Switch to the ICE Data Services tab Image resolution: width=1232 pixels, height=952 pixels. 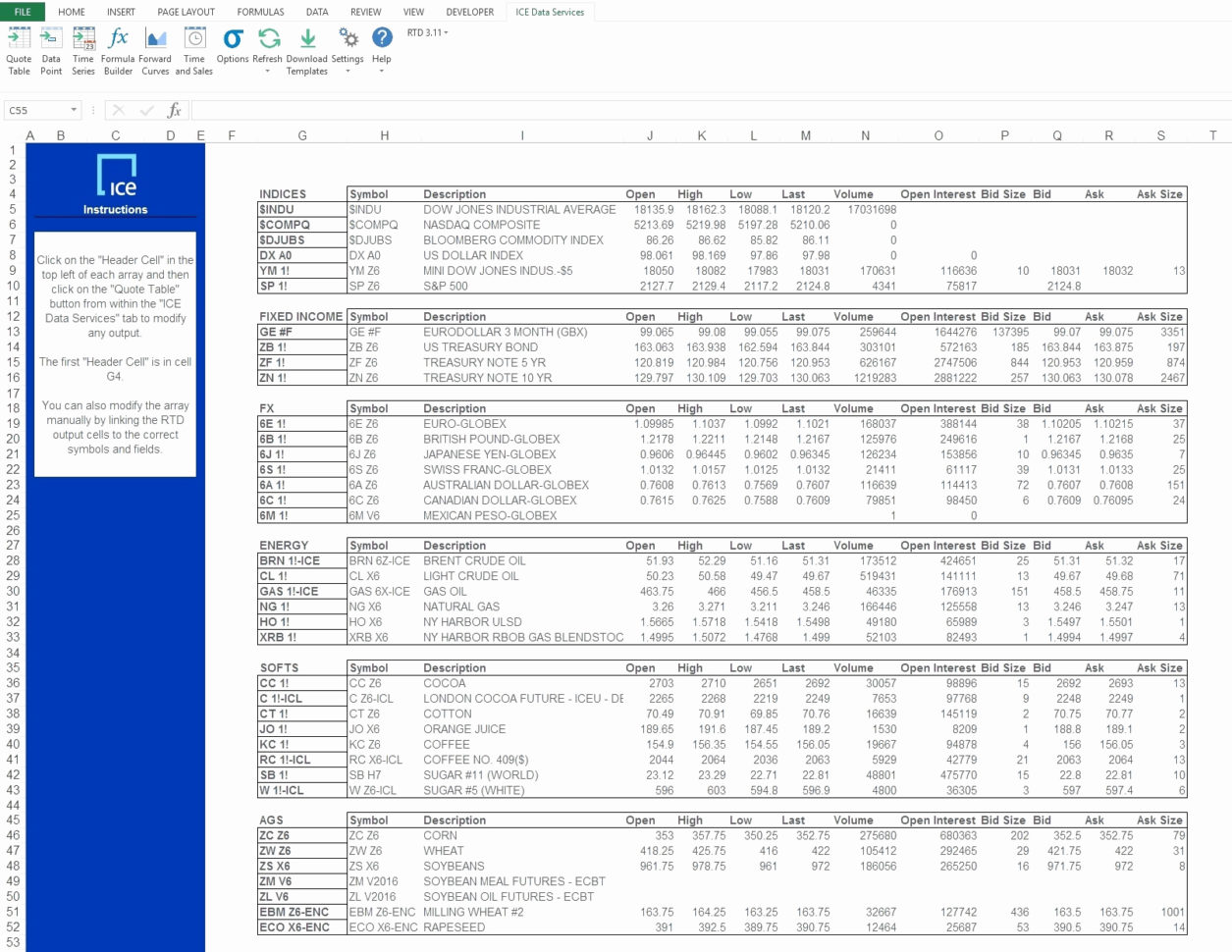[548, 12]
